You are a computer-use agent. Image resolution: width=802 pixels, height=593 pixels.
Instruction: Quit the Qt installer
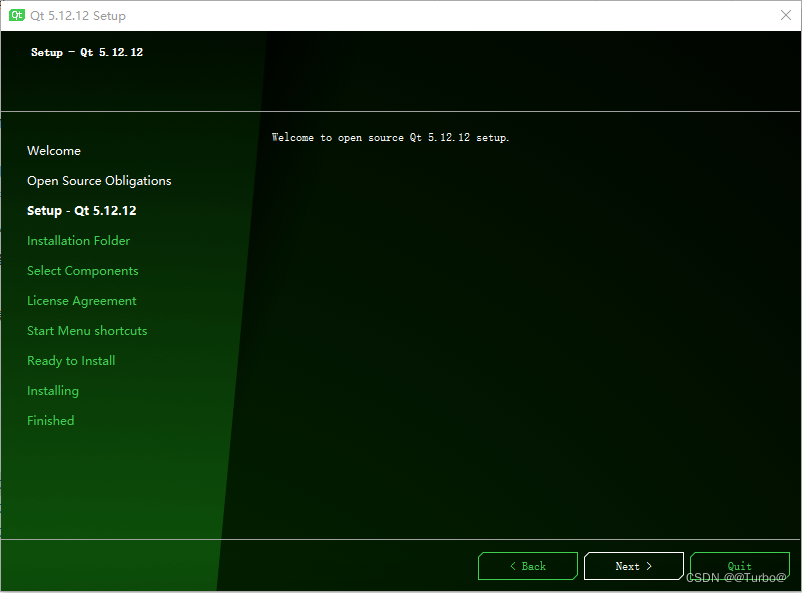[x=740, y=566]
